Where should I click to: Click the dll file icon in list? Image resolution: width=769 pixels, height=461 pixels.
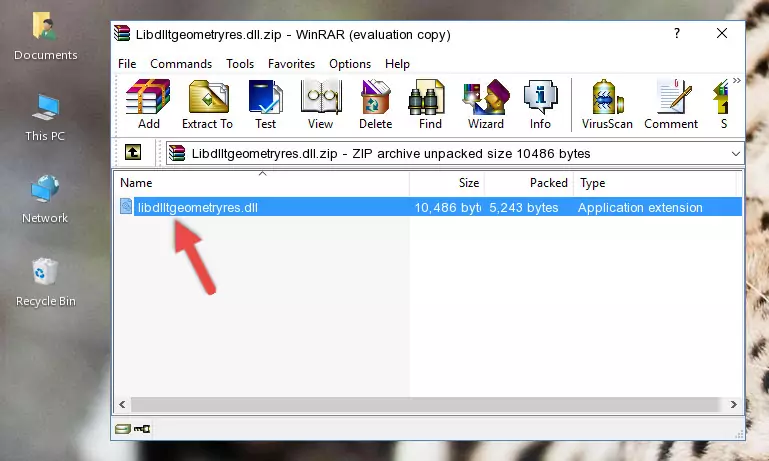click(x=126, y=206)
